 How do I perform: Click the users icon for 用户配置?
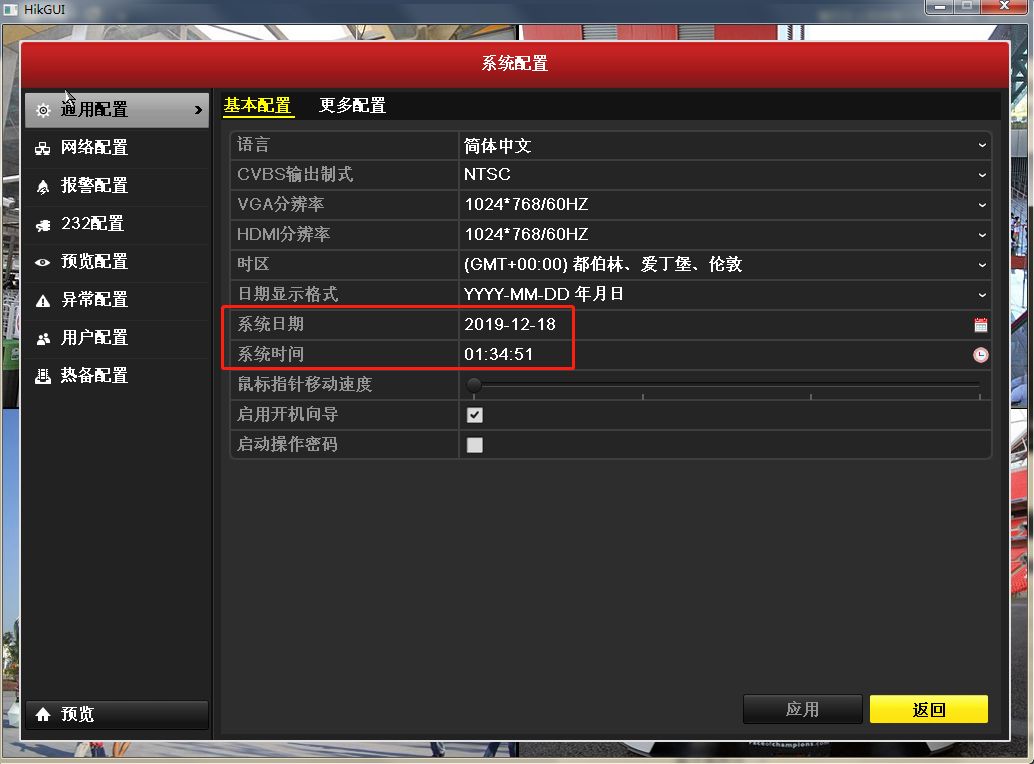43,338
